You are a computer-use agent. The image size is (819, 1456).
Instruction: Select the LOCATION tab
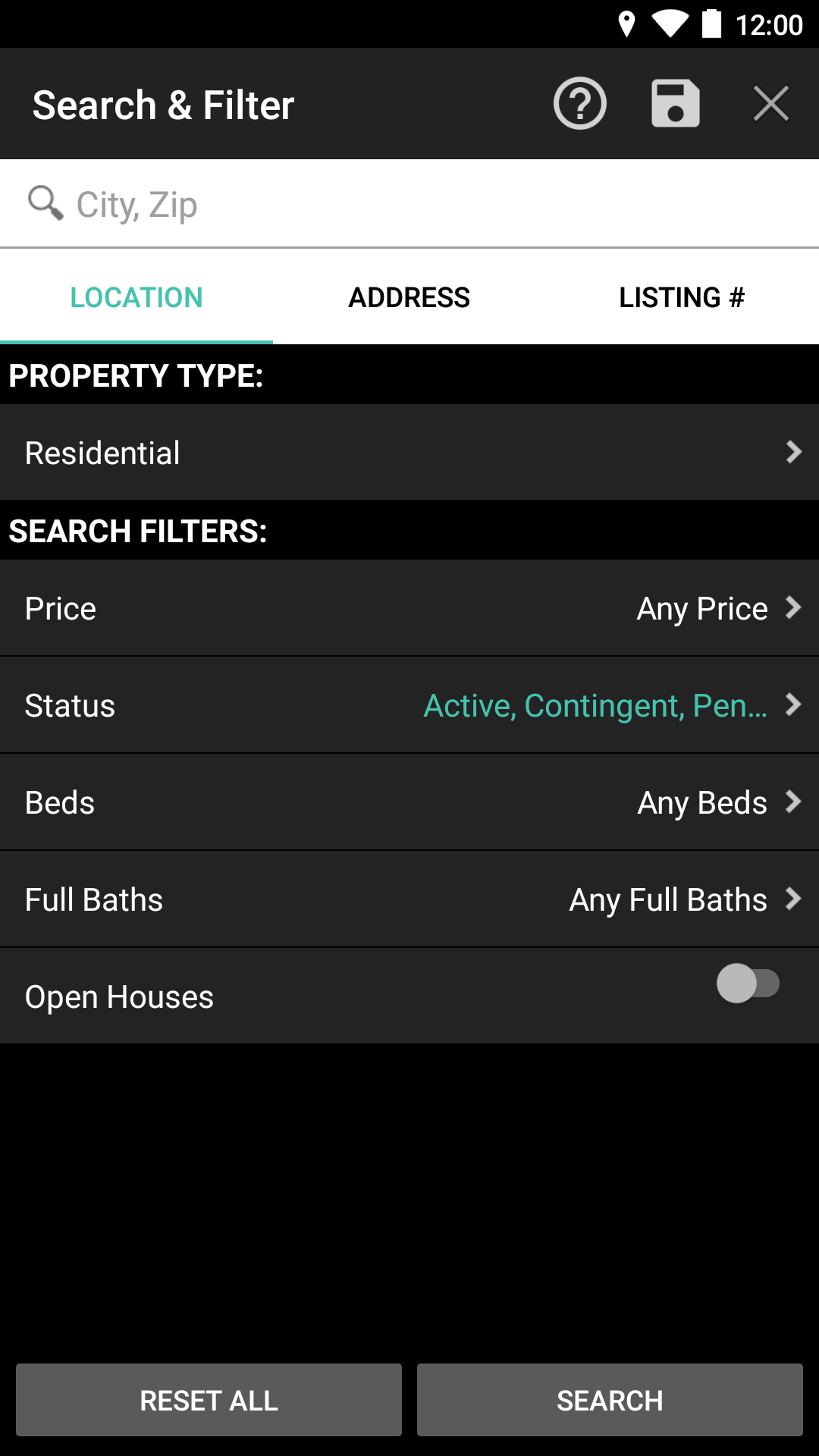[136, 297]
